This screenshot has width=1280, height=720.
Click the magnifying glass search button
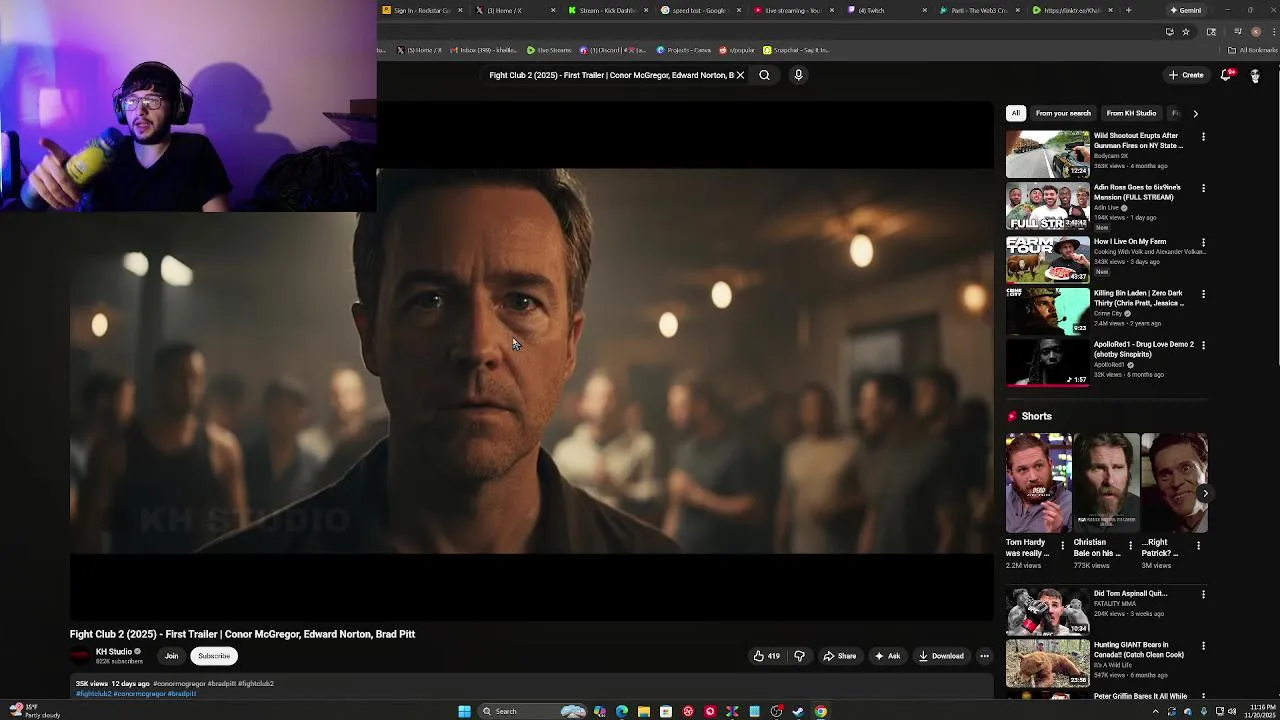(764, 75)
